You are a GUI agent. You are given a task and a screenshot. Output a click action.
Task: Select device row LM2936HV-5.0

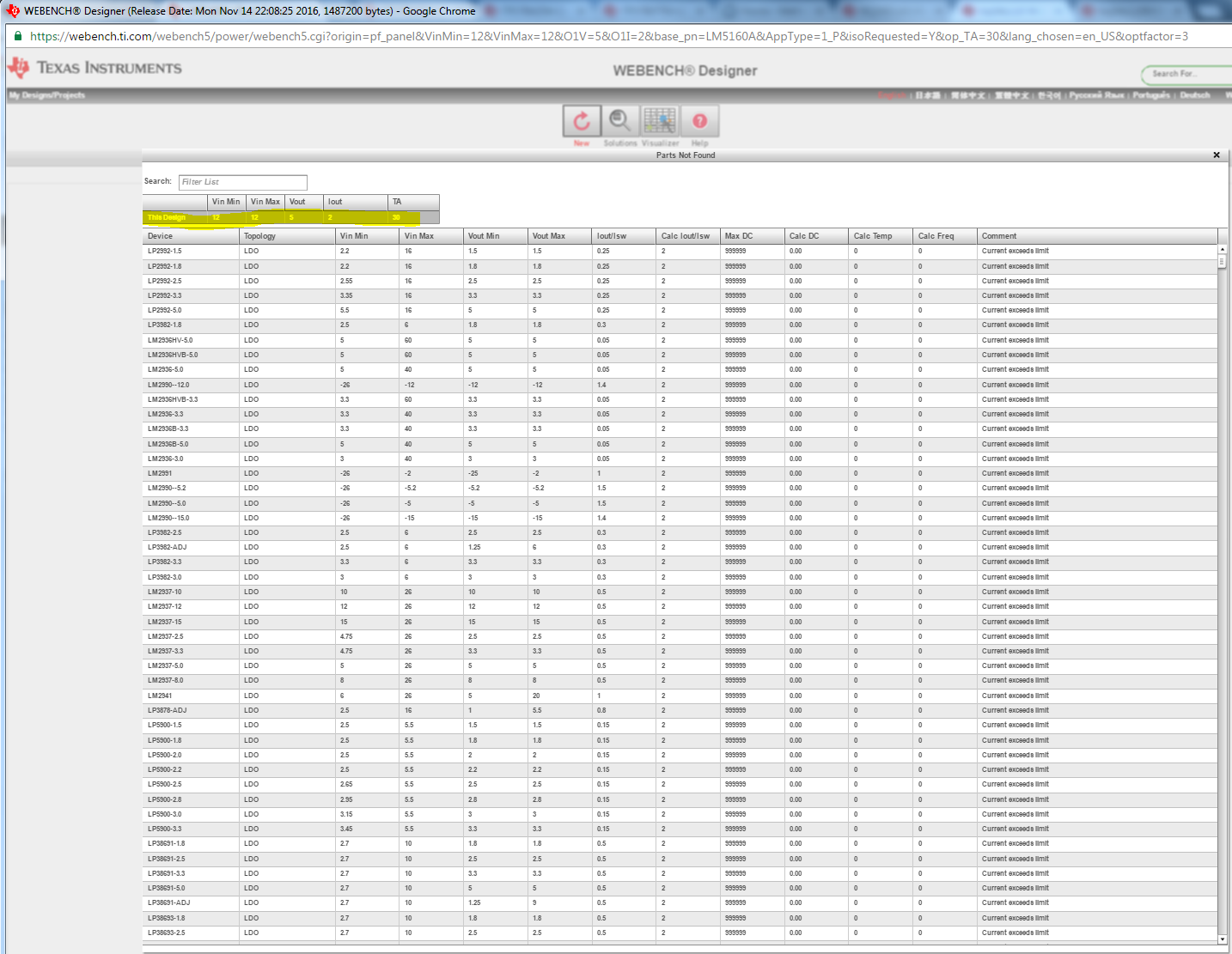[x=680, y=340]
